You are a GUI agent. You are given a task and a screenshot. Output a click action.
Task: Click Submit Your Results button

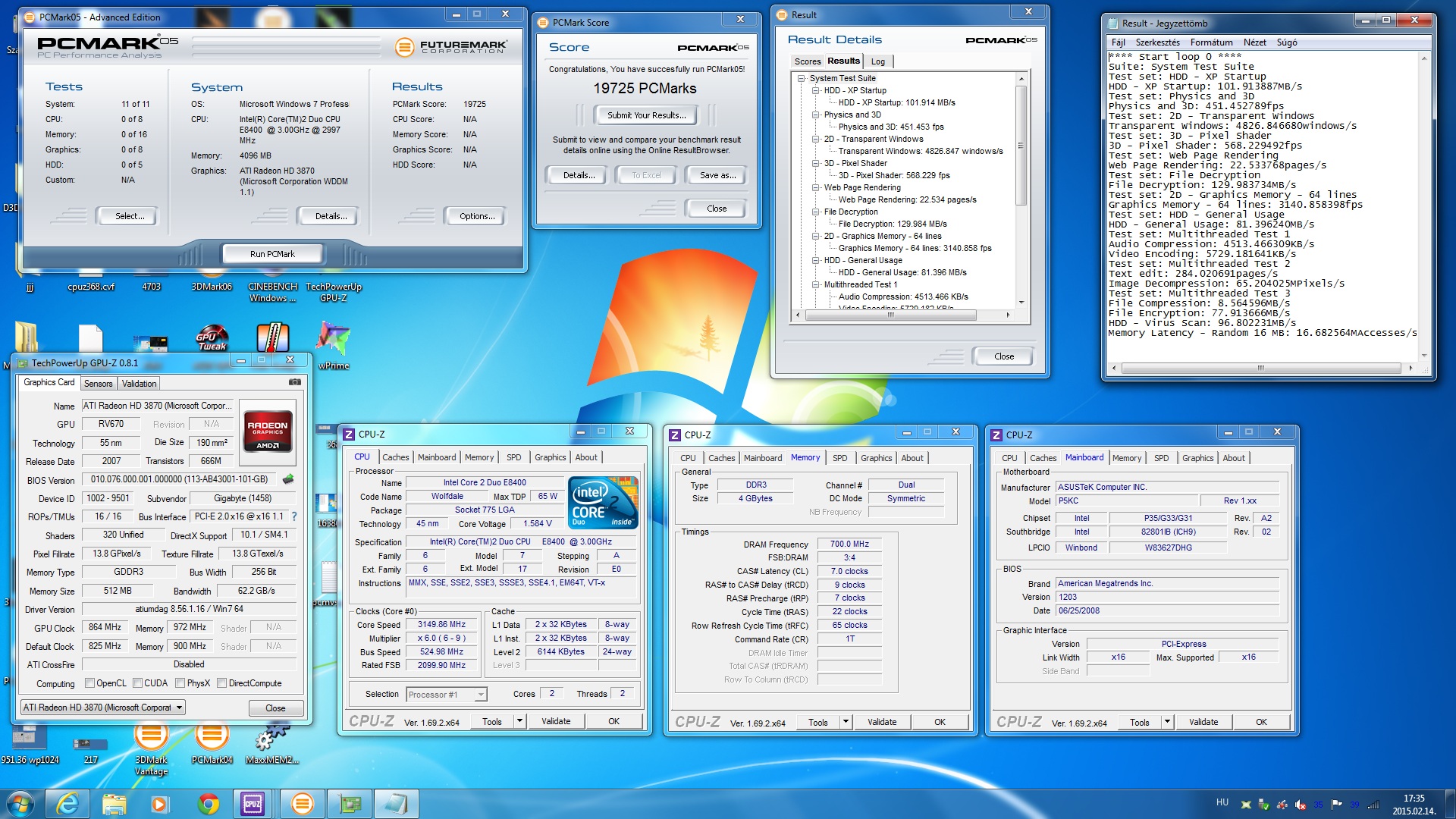click(x=646, y=115)
